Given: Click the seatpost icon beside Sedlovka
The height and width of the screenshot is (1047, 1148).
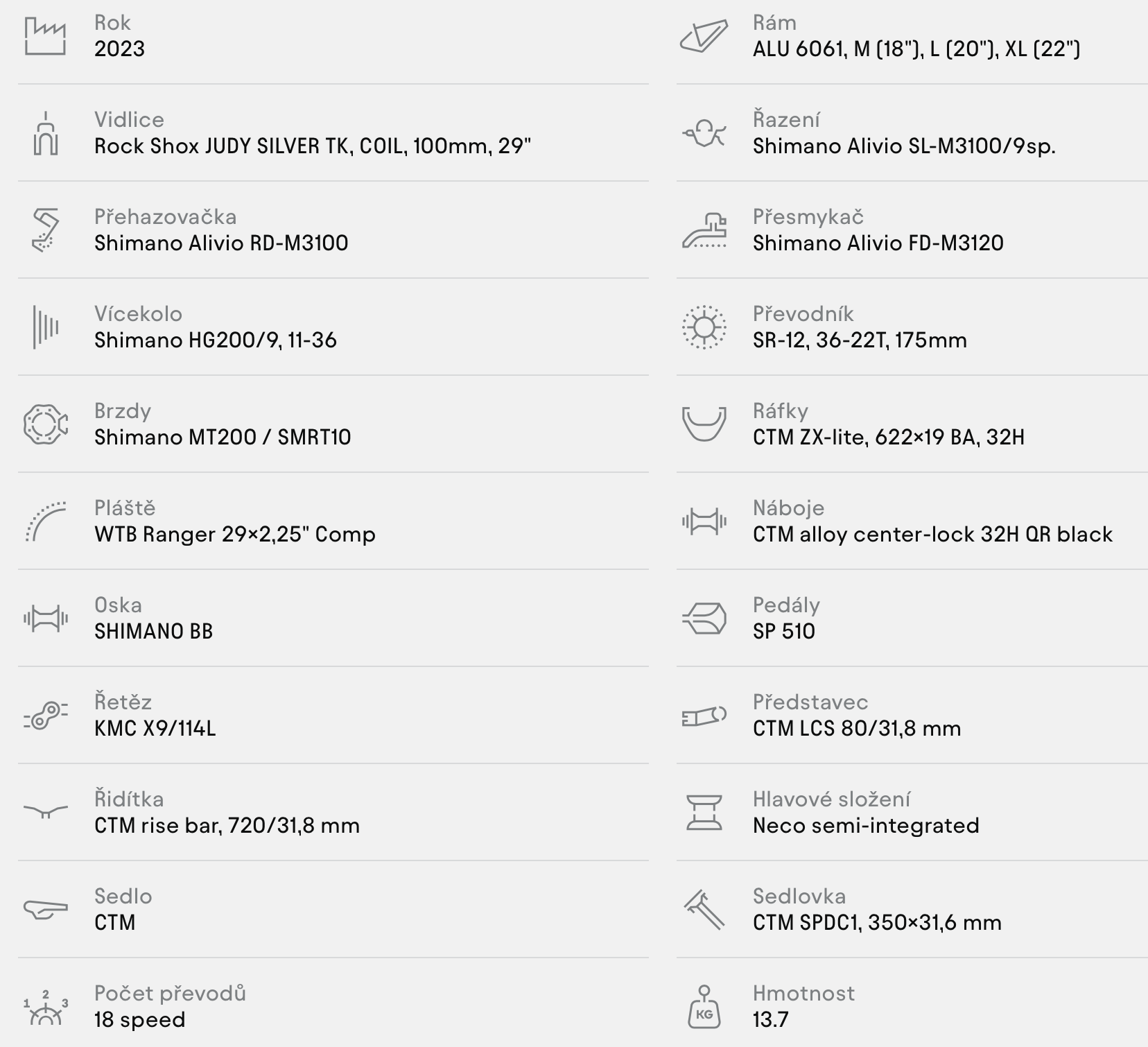Looking at the screenshot, I should [x=704, y=910].
